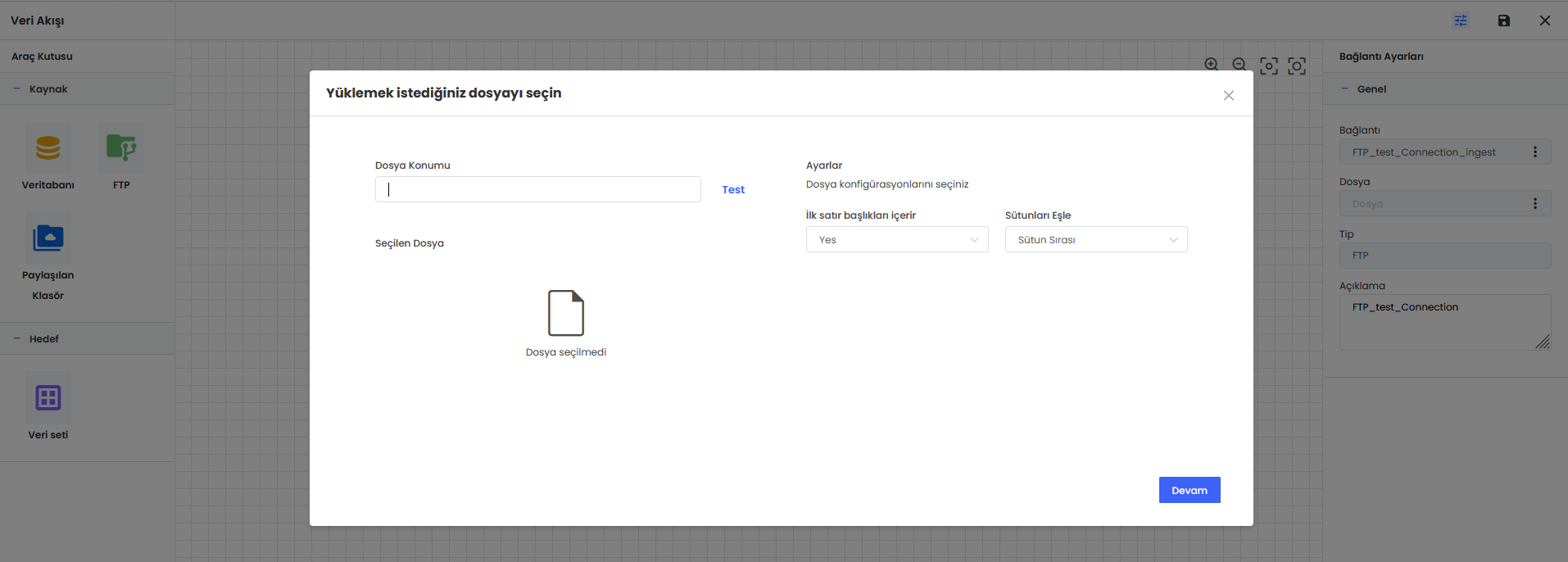Collapse the Hedef section
This screenshot has height=562, width=1568.
point(17,339)
